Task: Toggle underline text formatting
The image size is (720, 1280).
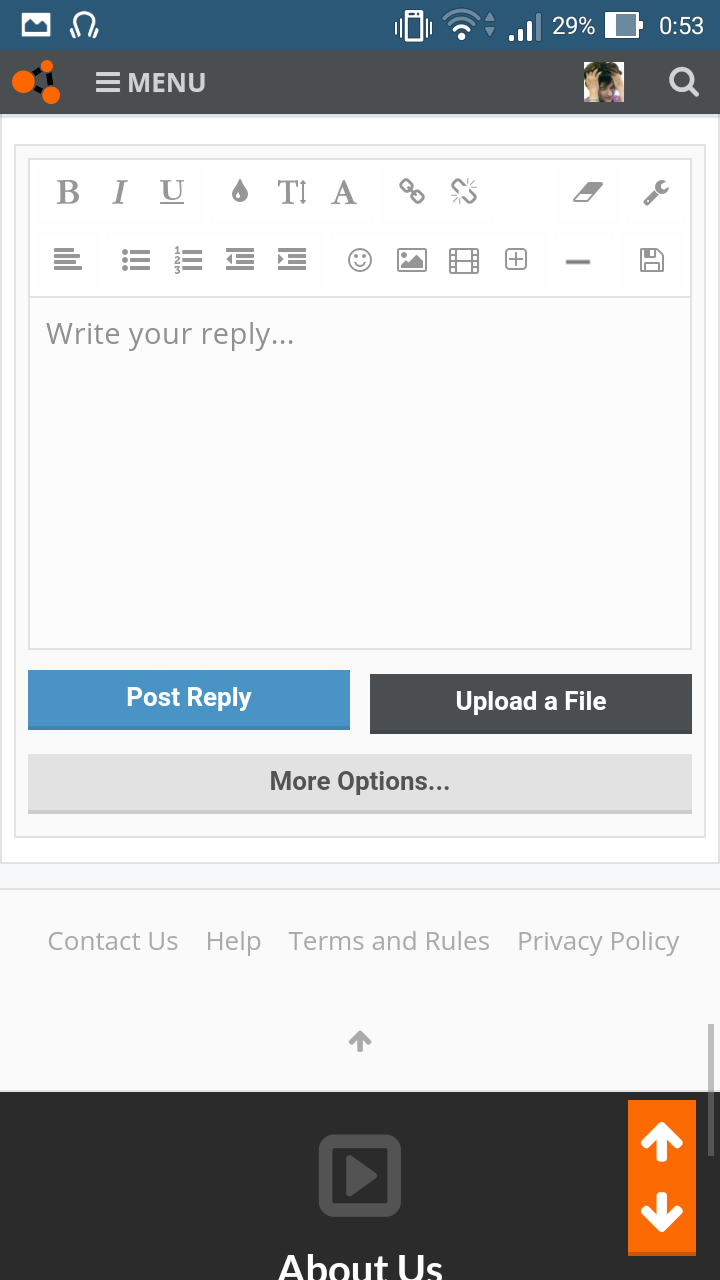Action: point(172,192)
